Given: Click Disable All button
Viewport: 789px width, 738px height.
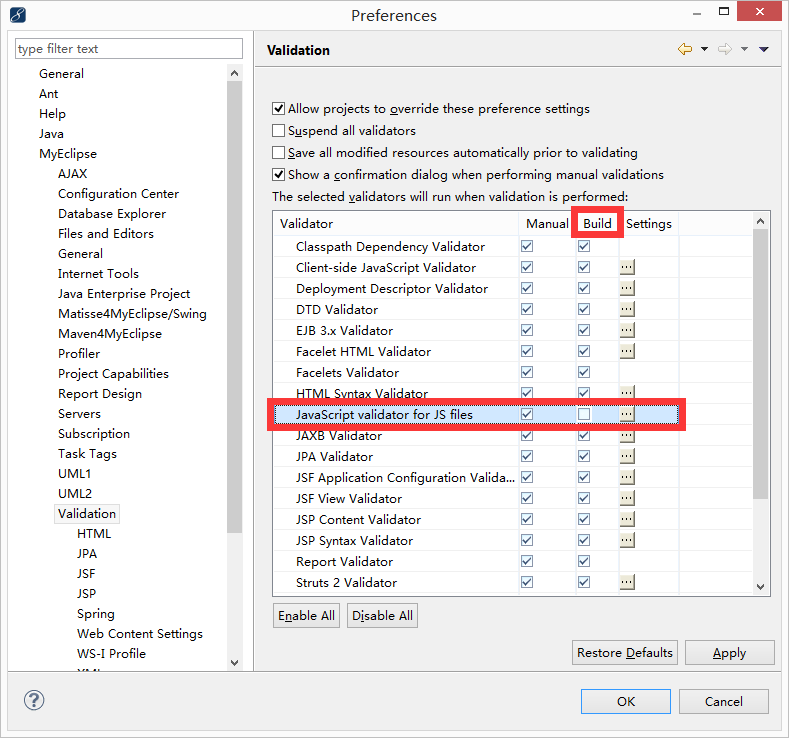Looking at the screenshot, I should (x=382, y=616).
